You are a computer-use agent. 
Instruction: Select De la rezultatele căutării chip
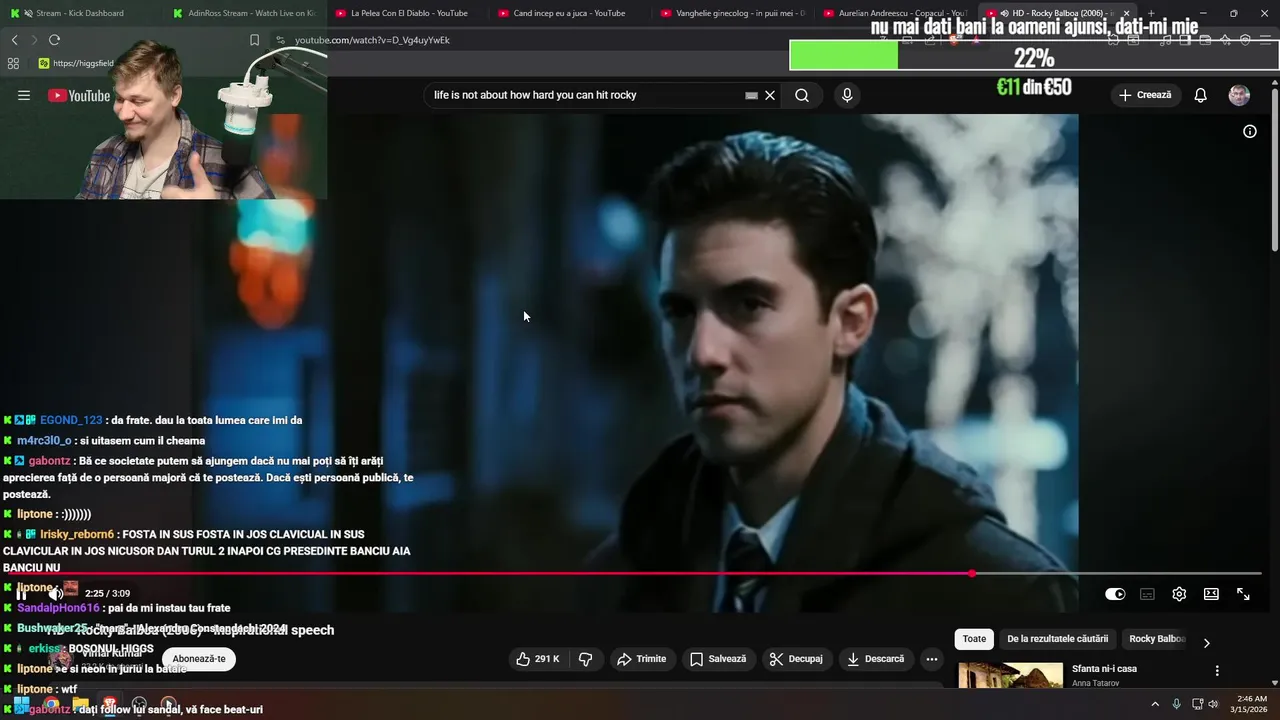click(1057, 639)
